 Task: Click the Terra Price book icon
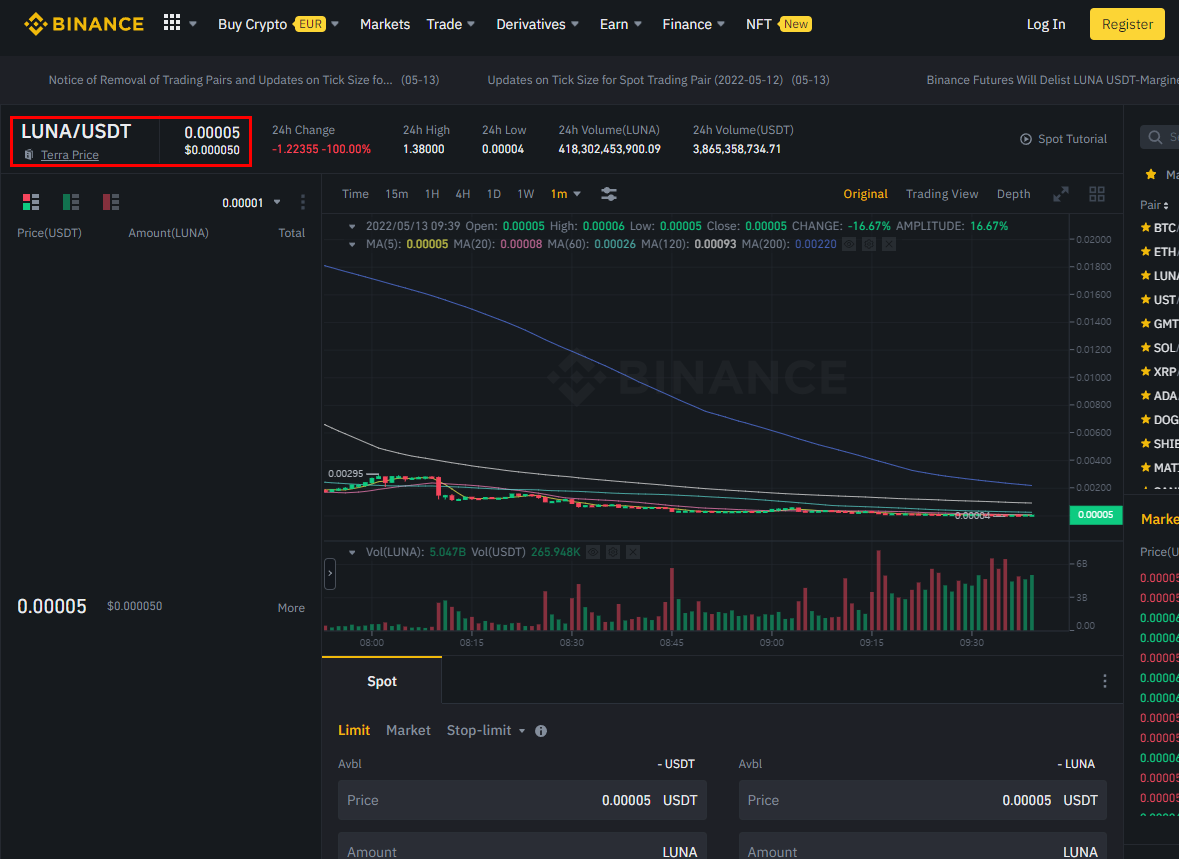[29, 155]
